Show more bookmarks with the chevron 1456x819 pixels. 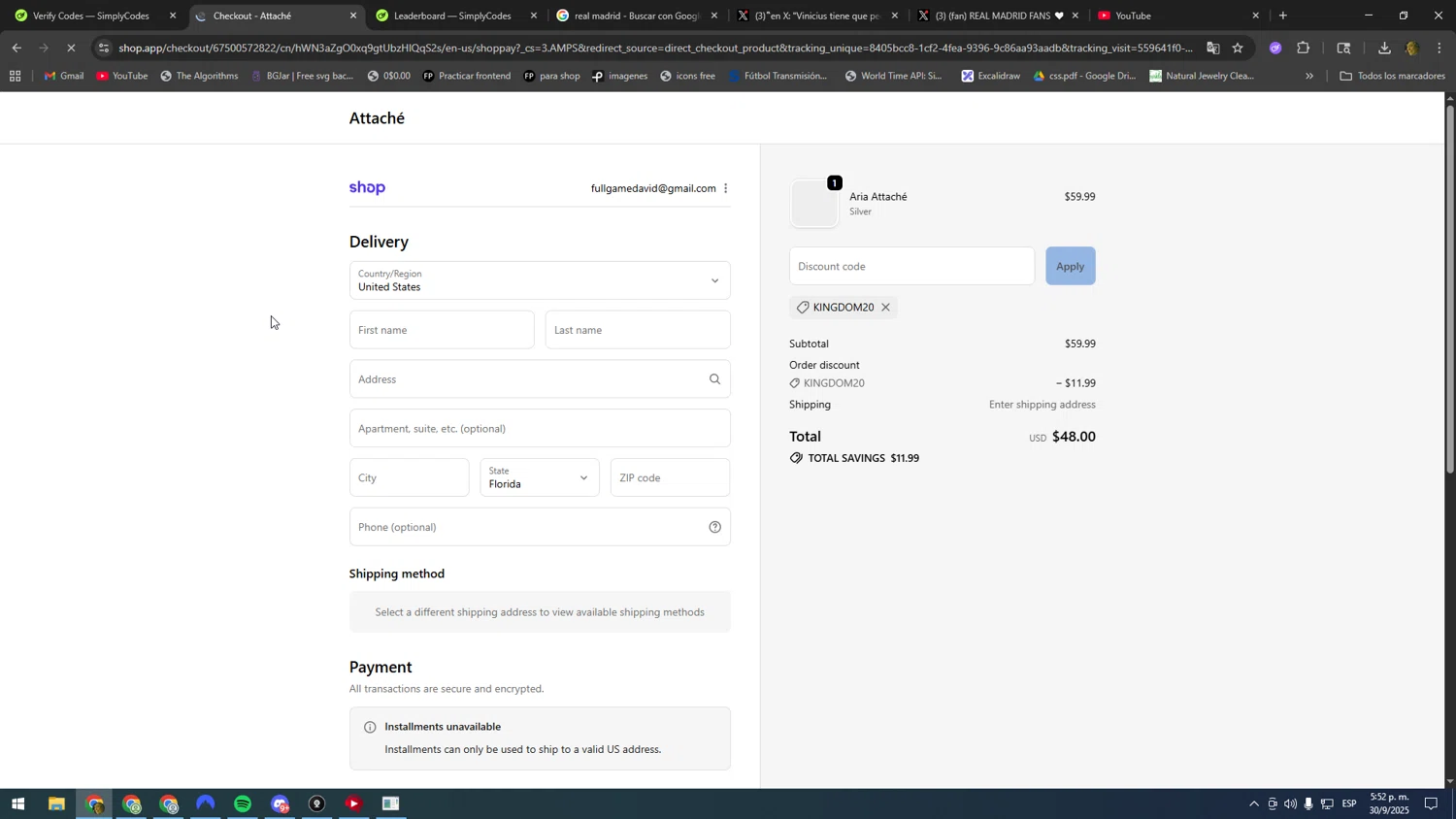coord(1309,76)
